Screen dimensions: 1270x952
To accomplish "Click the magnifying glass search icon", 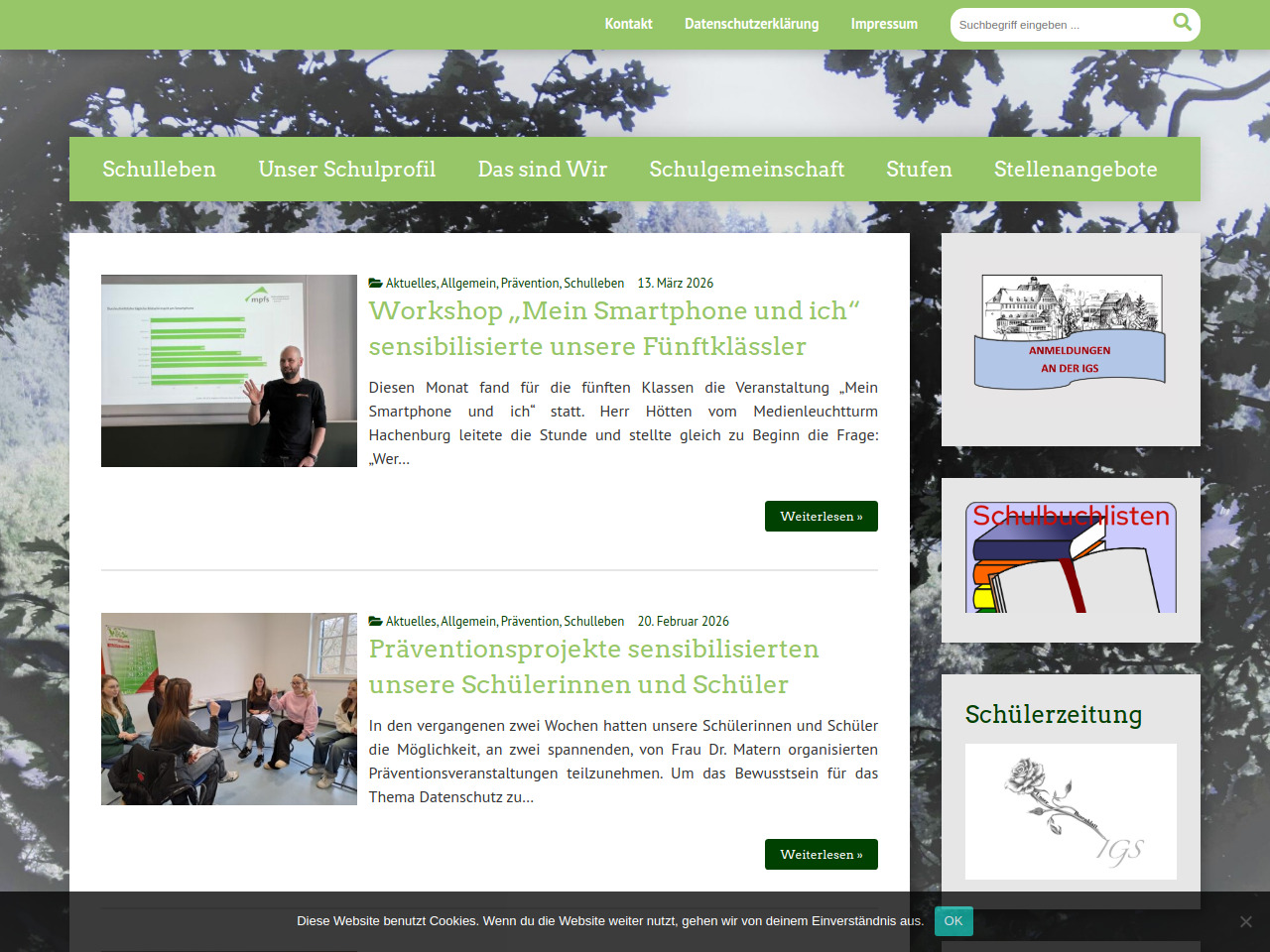I will (1182, 23).
